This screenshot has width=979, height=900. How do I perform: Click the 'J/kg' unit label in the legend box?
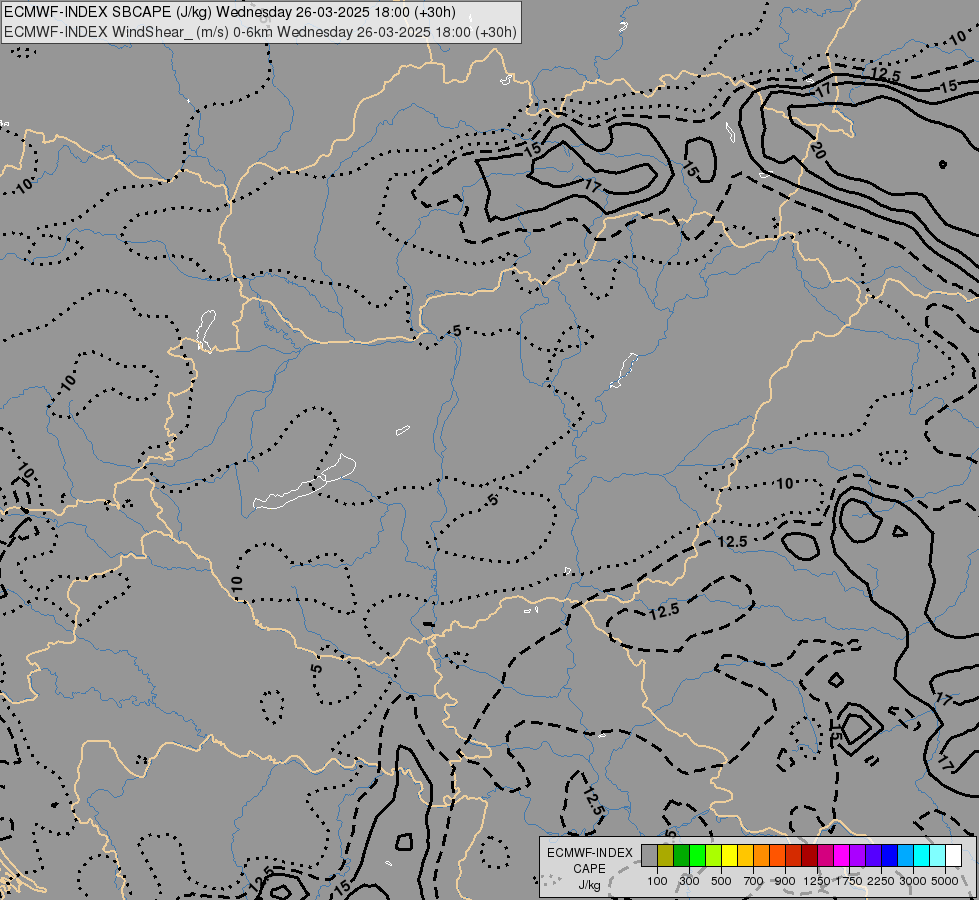[x=589, y=886]
